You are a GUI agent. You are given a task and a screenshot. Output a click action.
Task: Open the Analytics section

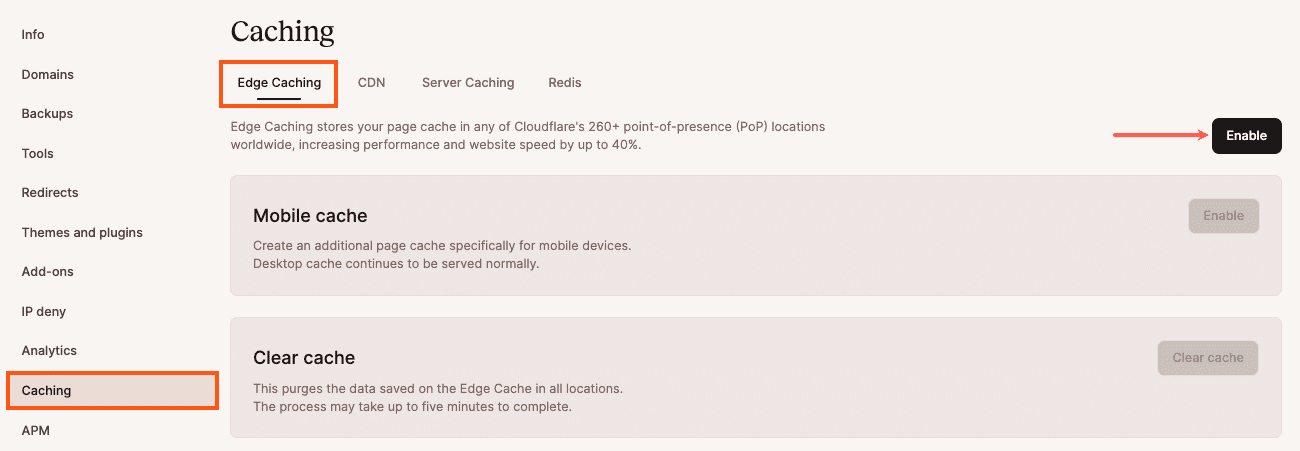49,350
